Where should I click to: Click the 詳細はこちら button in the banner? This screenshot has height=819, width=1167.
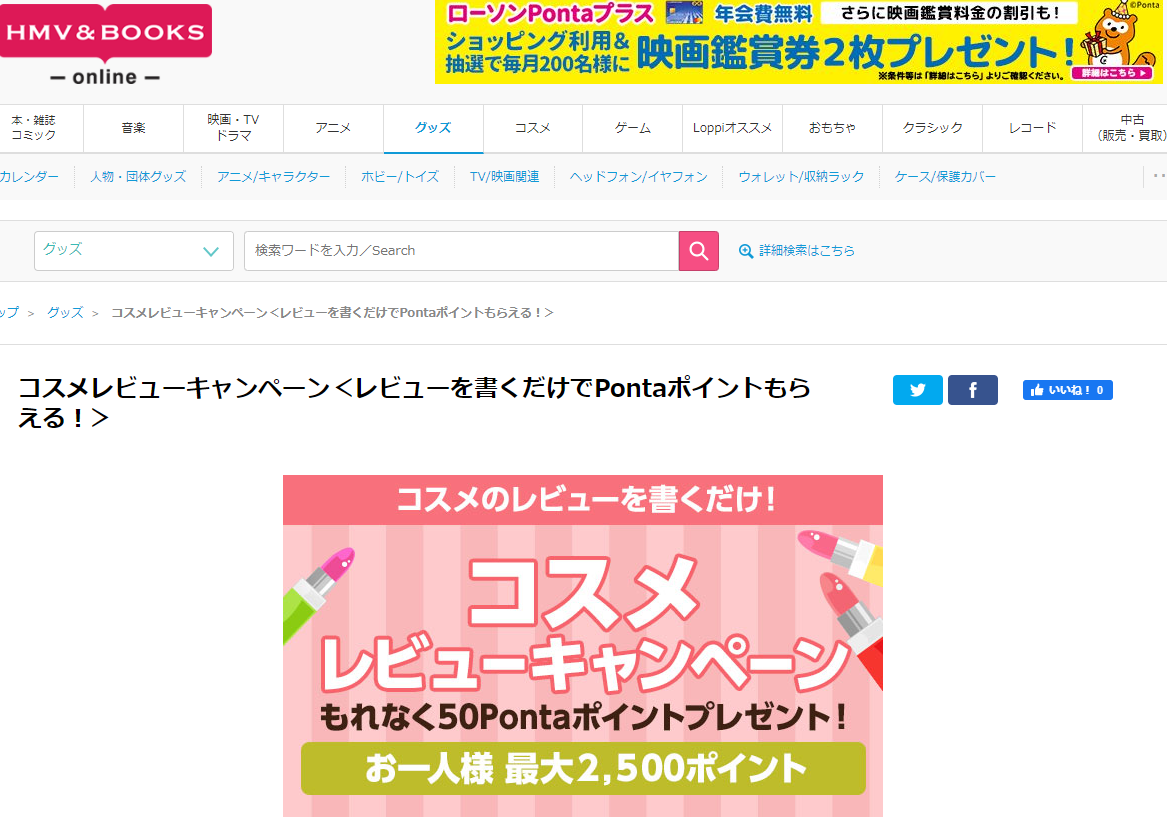click(x=1113, y=73)
